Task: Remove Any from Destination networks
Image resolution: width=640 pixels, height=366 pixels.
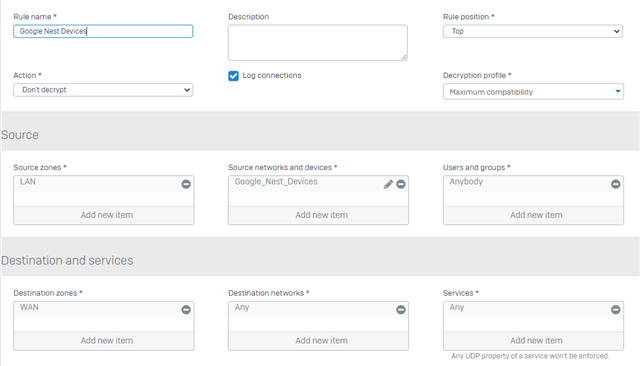Action: coord(401,310)
